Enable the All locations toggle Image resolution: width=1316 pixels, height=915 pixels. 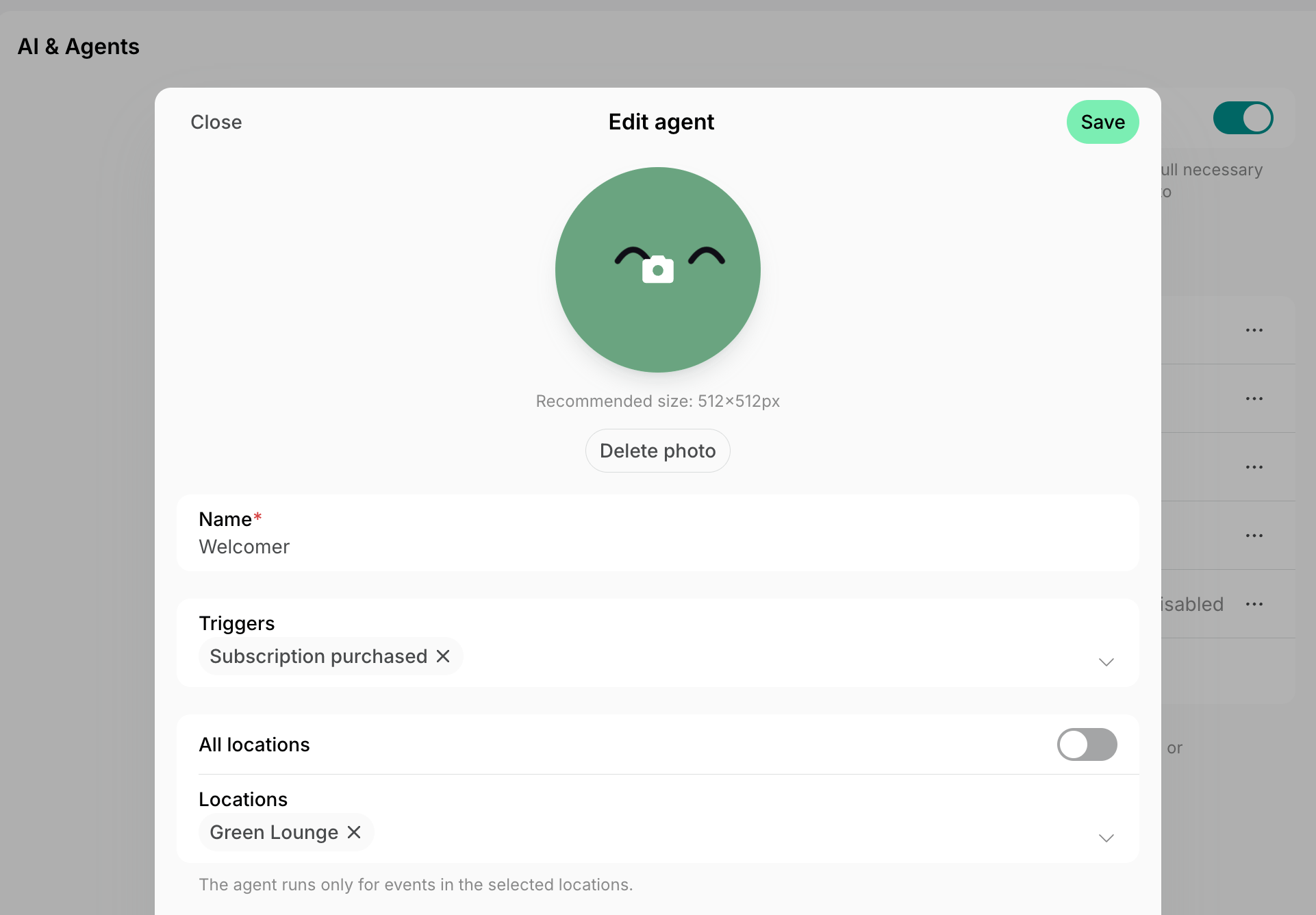coord(1087,744)
